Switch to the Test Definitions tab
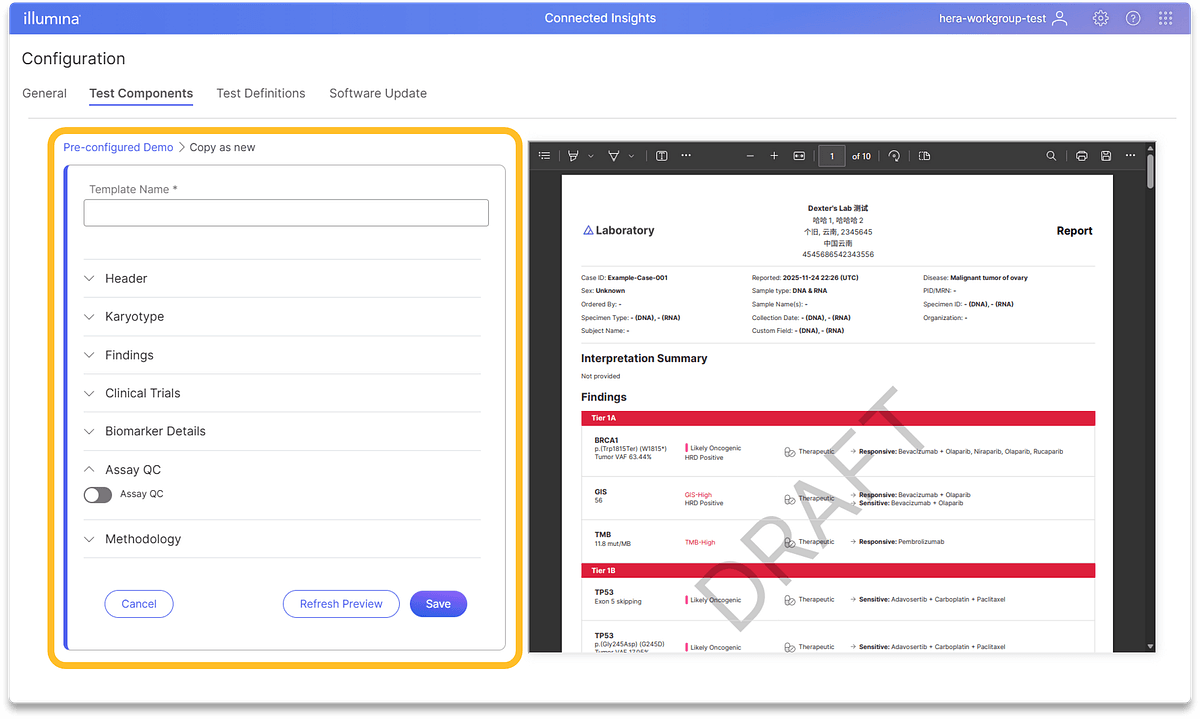 (261, 93)
